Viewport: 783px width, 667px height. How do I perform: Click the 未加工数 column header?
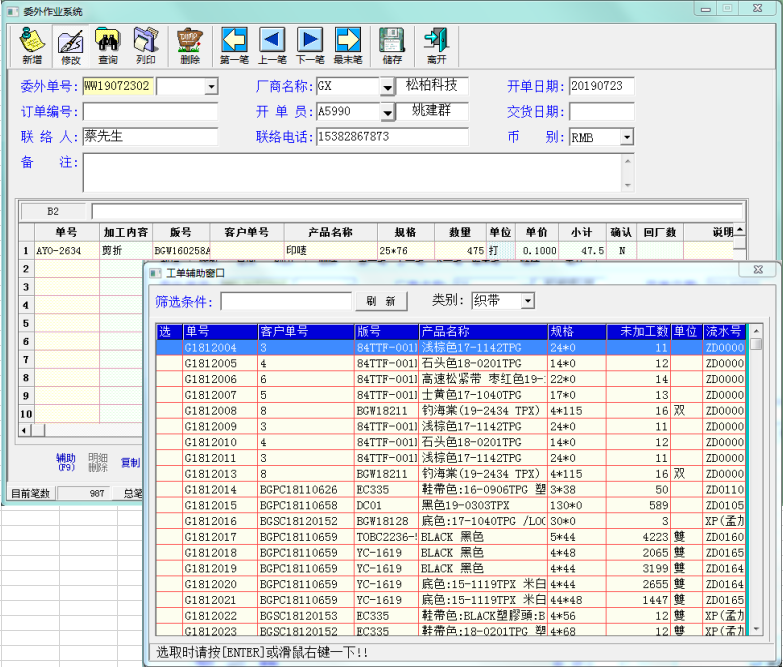point(638,332)
